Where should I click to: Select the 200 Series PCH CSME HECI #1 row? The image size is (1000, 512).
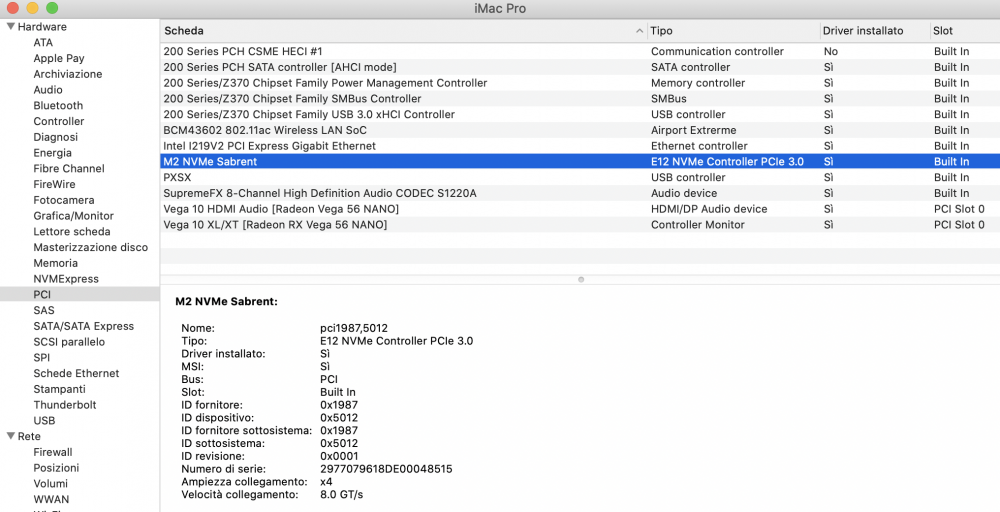pos(580,51)
